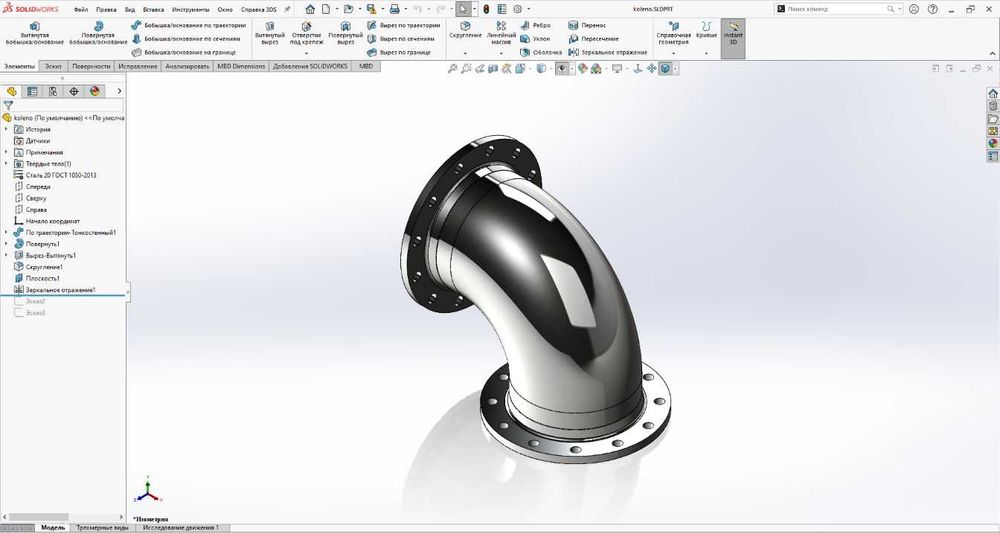Select Вытянутый вырез tool

(270, 34)
